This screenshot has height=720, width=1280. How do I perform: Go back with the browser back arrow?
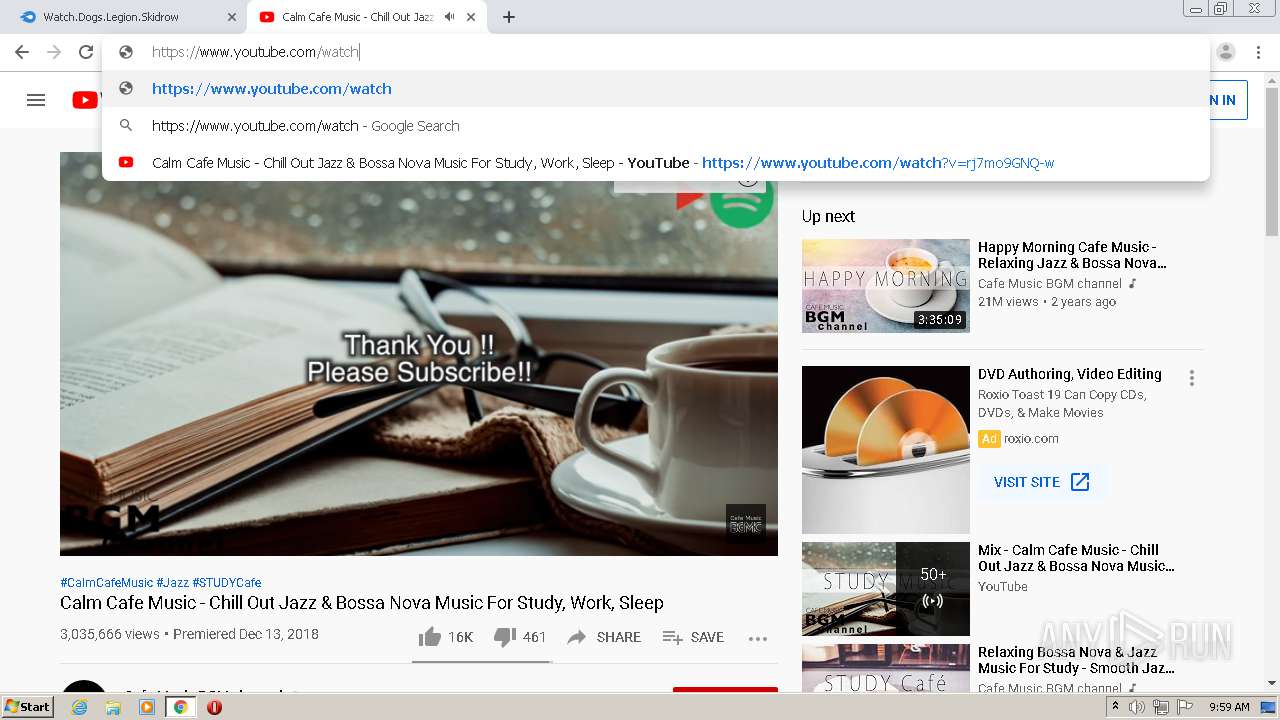[x=22, y=52]
